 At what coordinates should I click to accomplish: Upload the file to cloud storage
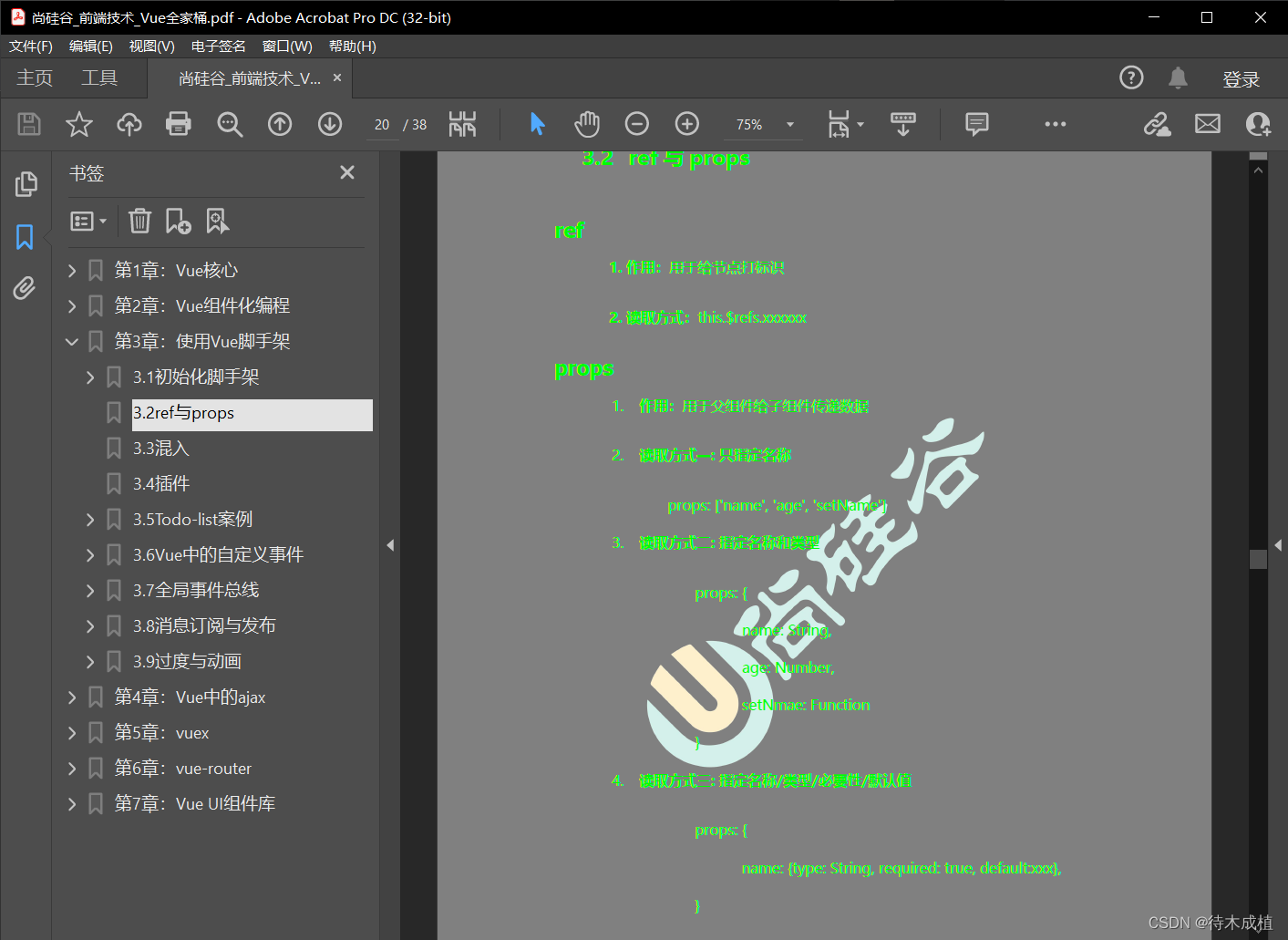click(x=129, y=124)
